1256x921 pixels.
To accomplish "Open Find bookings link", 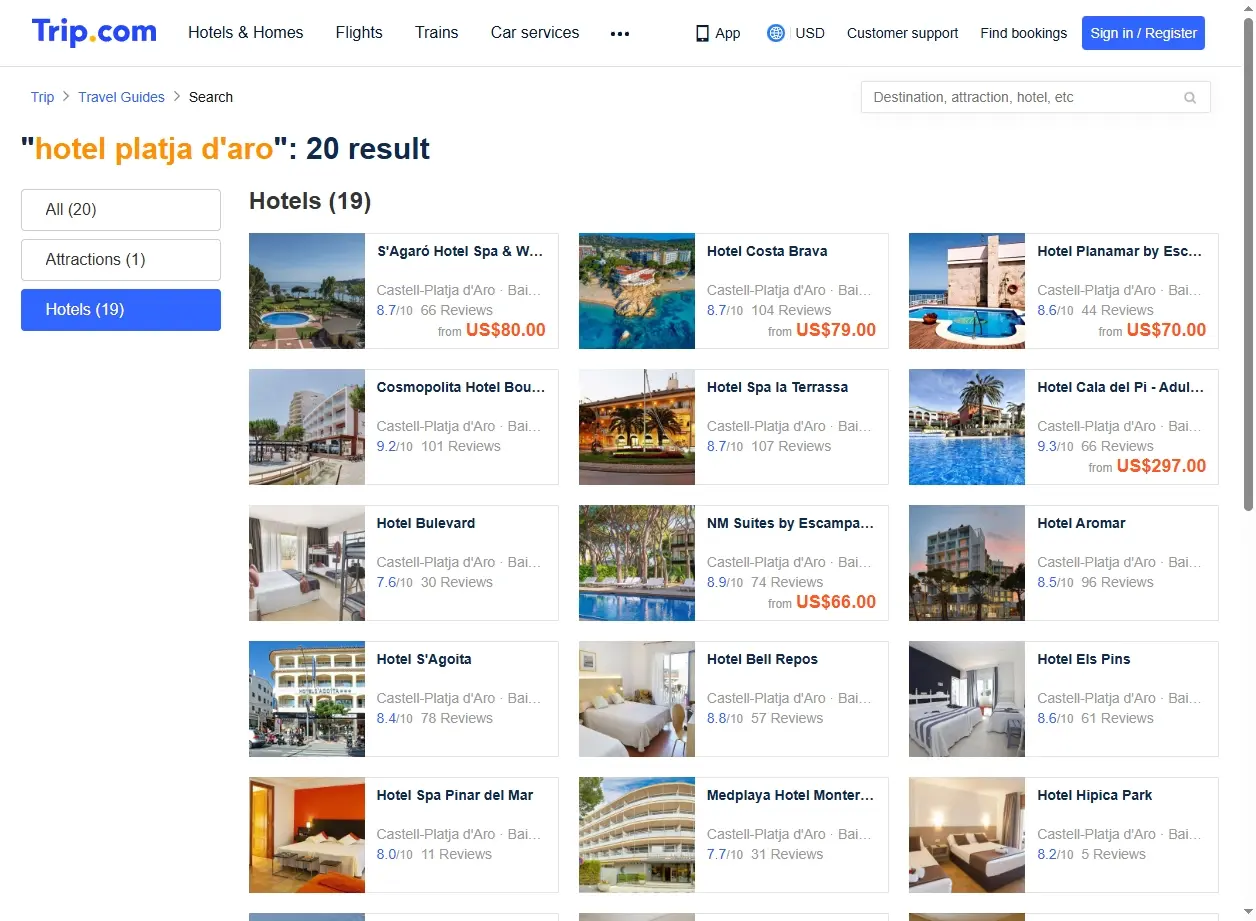I will [x=1024, y=33].
